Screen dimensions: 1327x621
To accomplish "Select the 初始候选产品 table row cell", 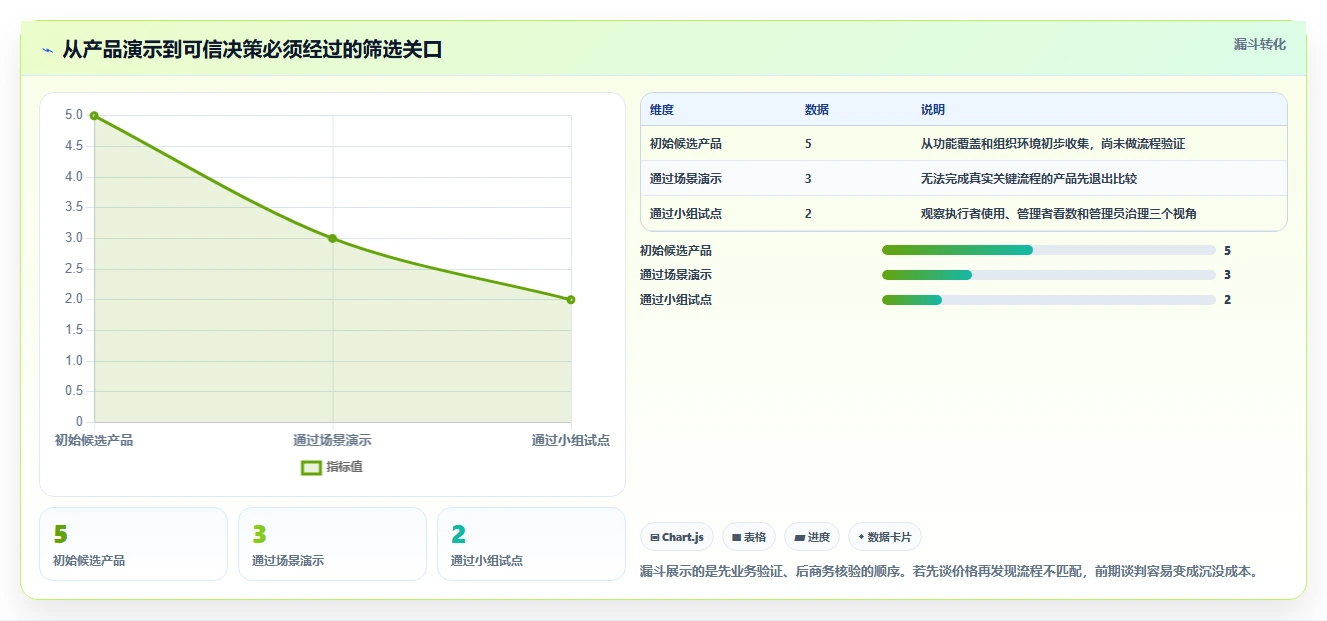I will click(x=686, y=144).
